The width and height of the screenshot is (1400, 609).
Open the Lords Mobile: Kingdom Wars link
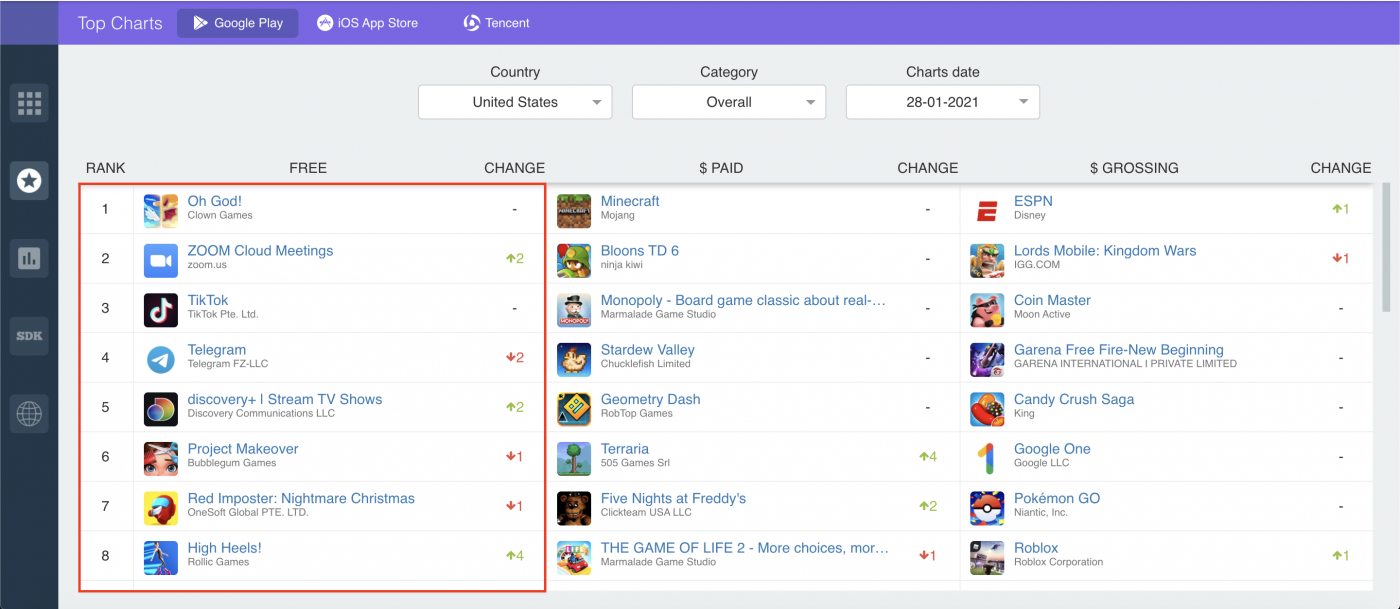point(1105,251)
